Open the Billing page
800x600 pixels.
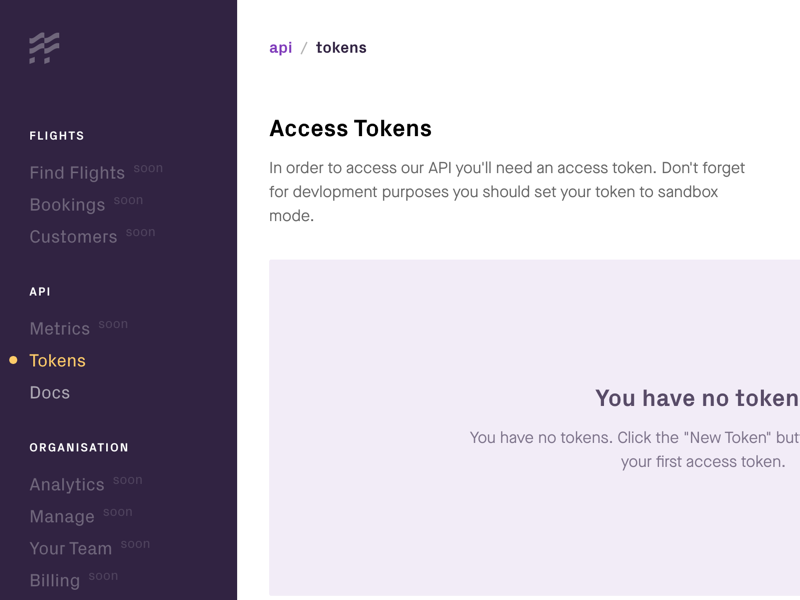[x=55, y=581]
